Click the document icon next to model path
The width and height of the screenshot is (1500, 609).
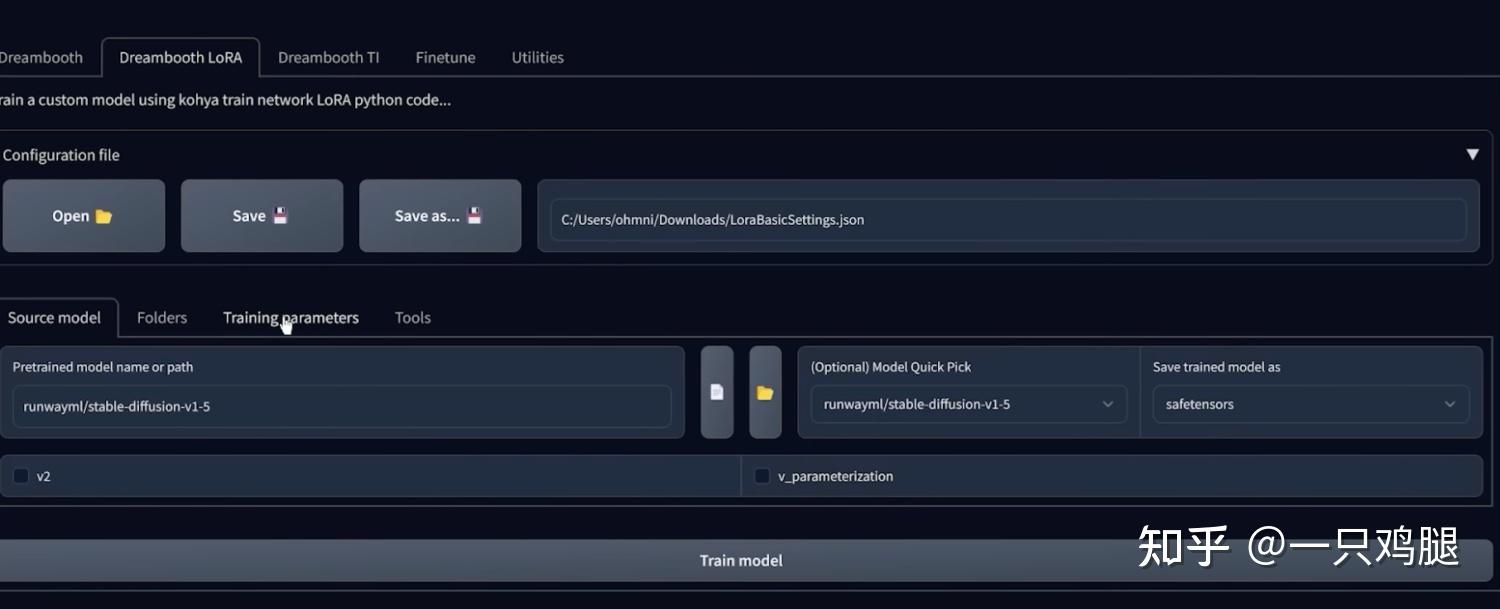click(717, 391)
